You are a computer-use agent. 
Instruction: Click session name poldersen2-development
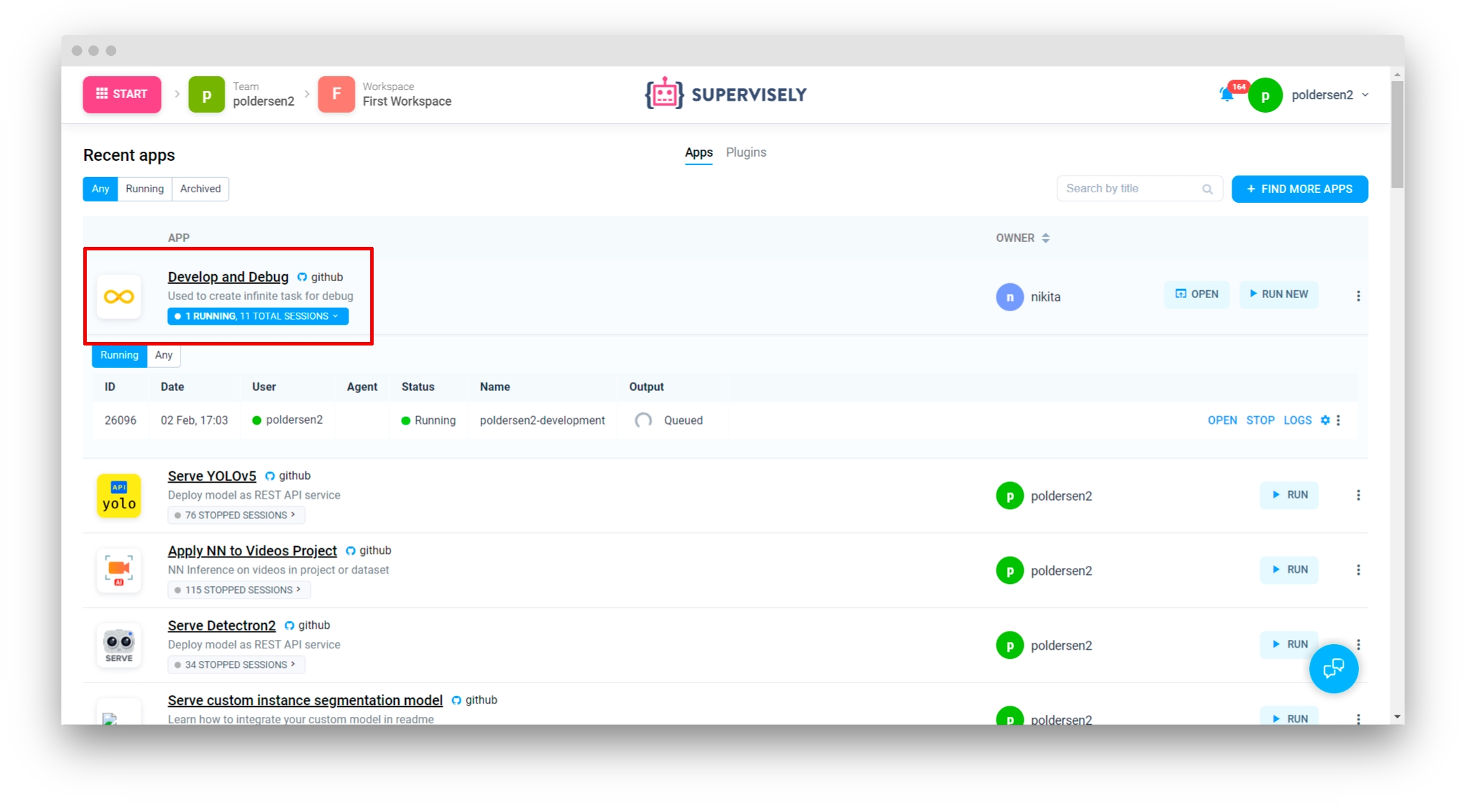[542, 420]
